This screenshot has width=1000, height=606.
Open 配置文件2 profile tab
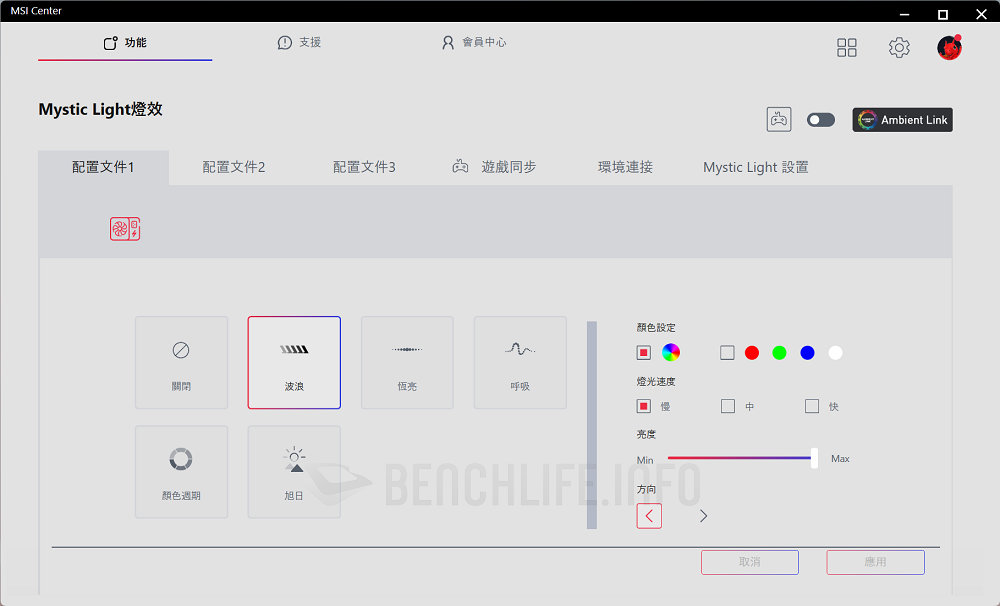234,167
